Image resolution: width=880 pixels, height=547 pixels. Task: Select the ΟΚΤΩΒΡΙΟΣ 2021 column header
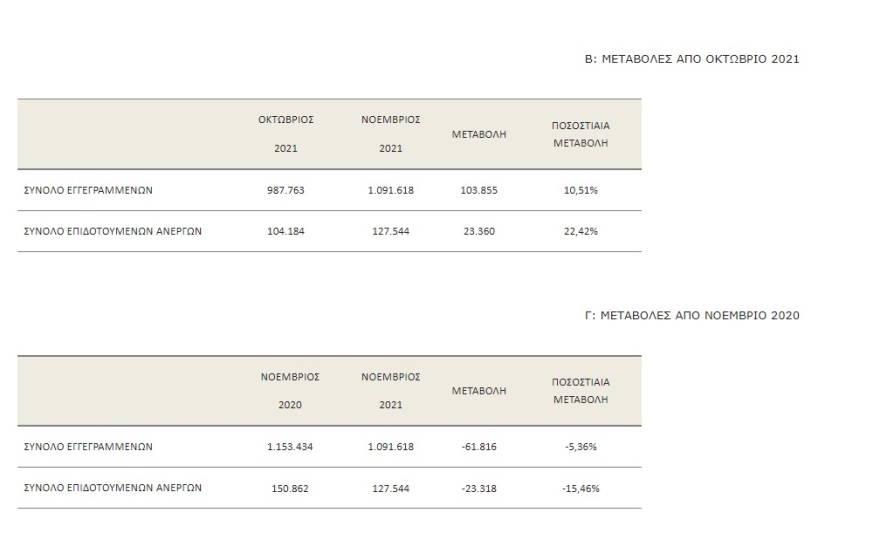pos(287,133)
